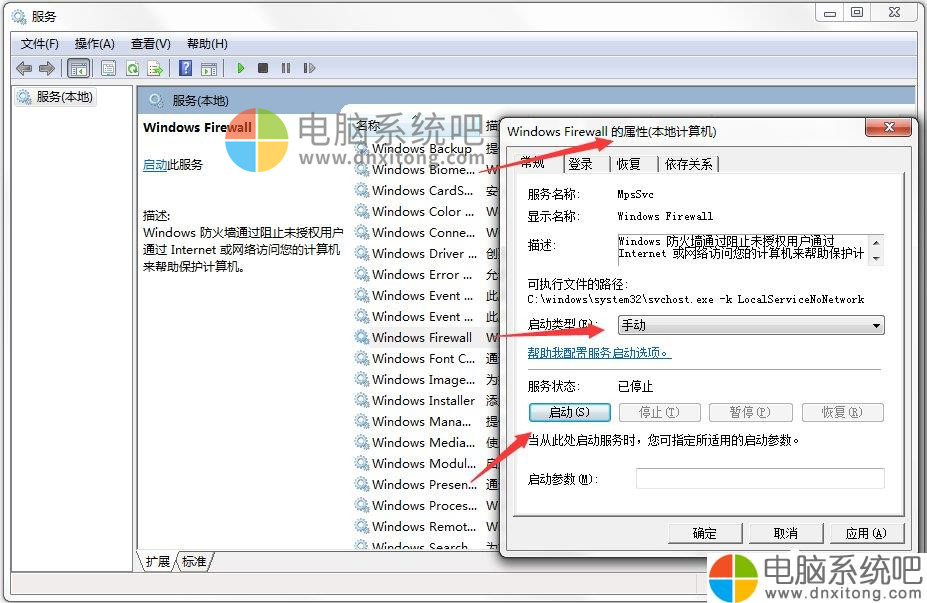Click the gear icon beside Windows Modul...
The image size is (927, 603).
pos(361,463)
